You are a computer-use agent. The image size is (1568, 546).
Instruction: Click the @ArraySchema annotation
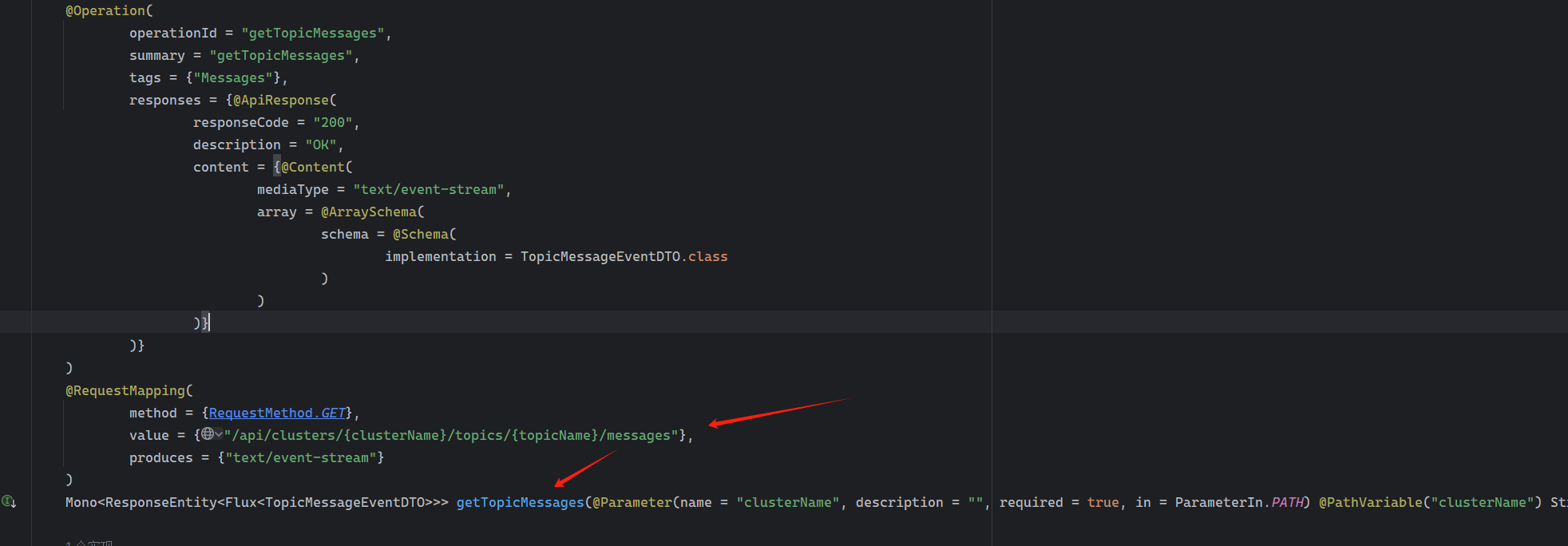369,212
